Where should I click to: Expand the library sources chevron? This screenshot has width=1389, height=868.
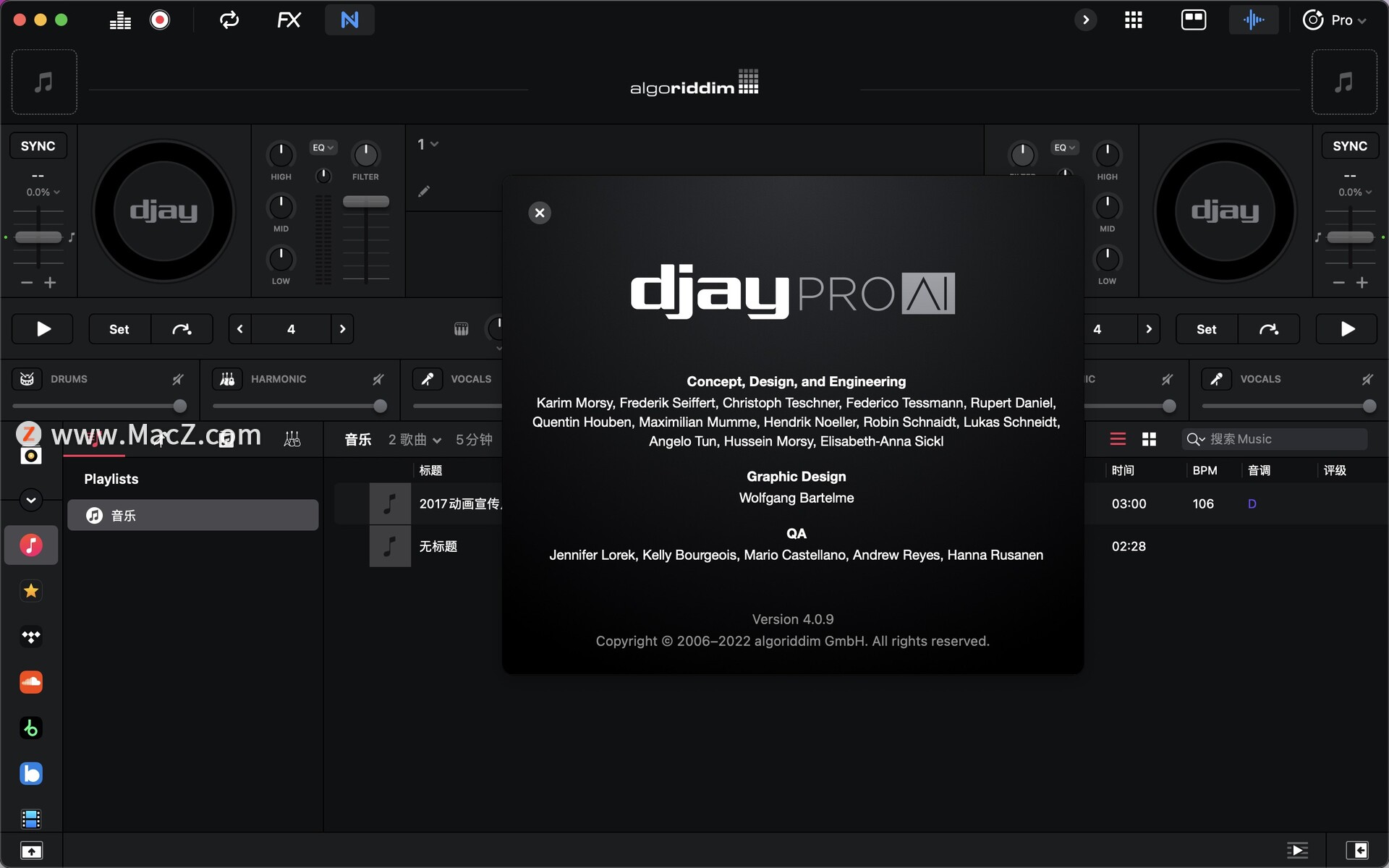point(31,500)
